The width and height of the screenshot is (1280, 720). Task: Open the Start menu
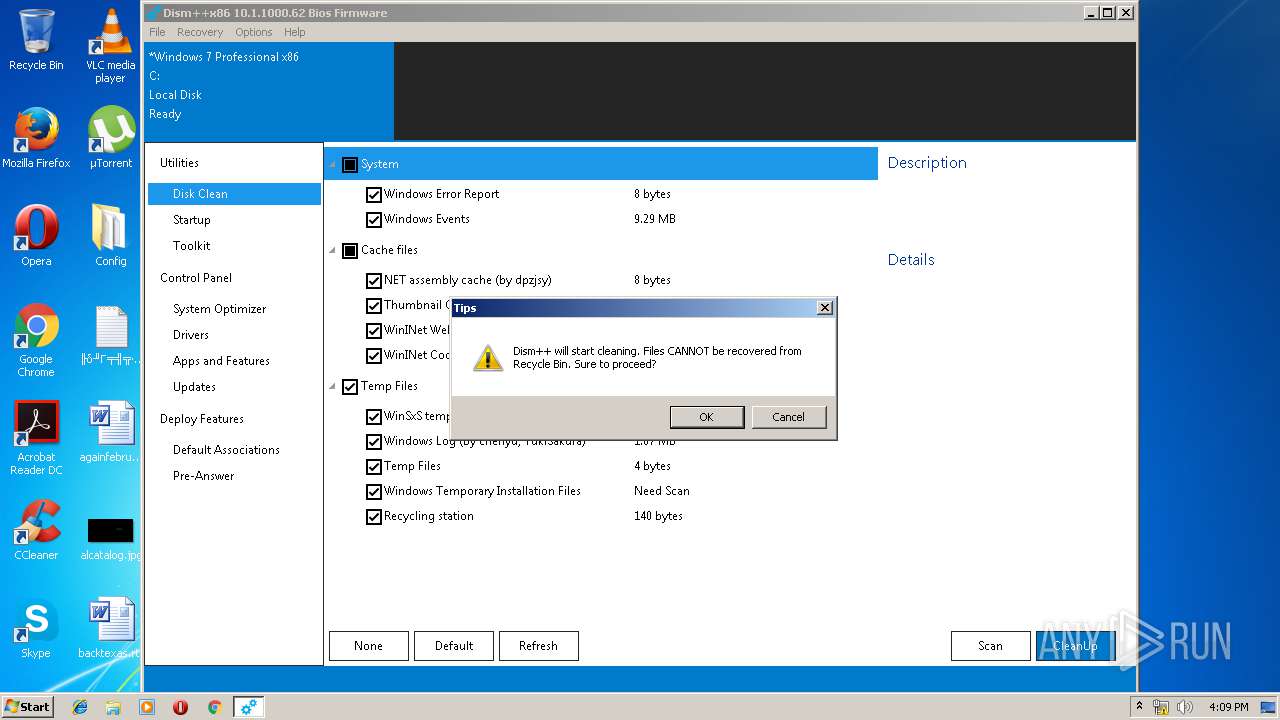(x=28, y=707)
